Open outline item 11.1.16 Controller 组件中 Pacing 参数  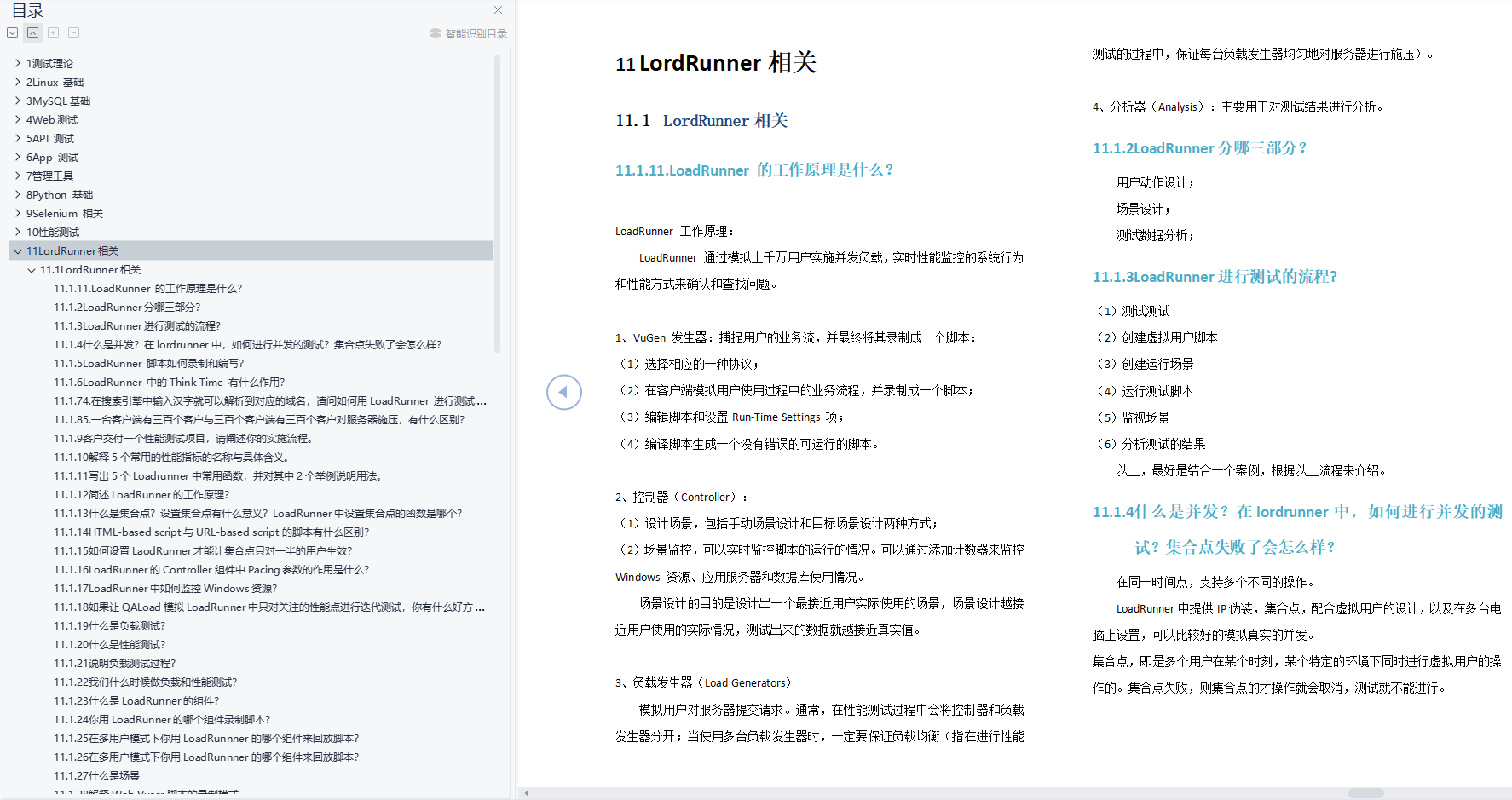click(211, 569)
